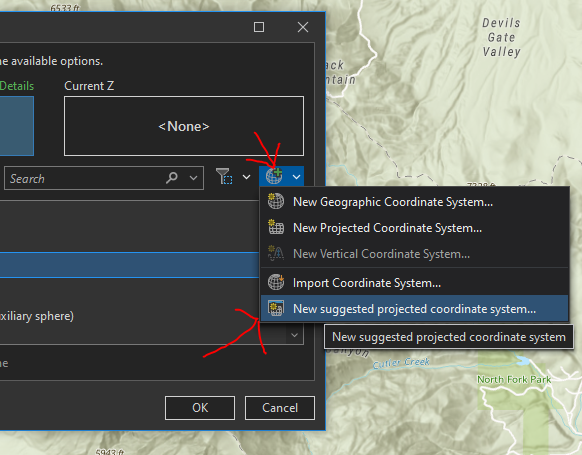Expand the combo box under auxiliary sphere

tap(294, 335)
